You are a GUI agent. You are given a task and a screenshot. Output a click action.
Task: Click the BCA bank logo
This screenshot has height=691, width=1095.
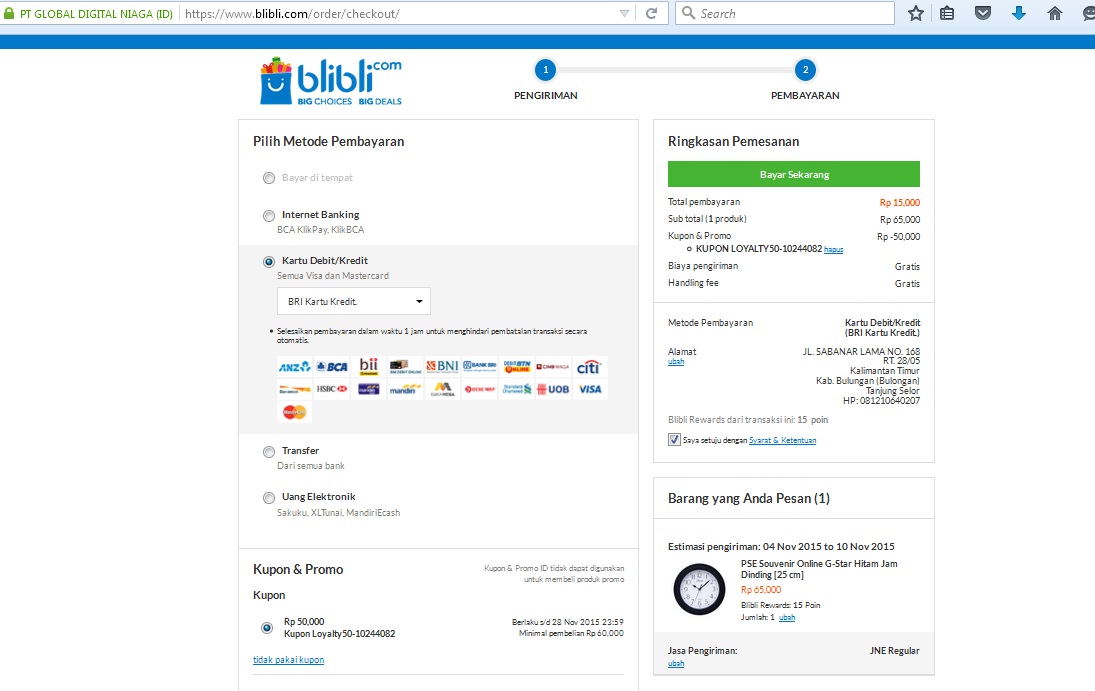[x=332, y=367]
